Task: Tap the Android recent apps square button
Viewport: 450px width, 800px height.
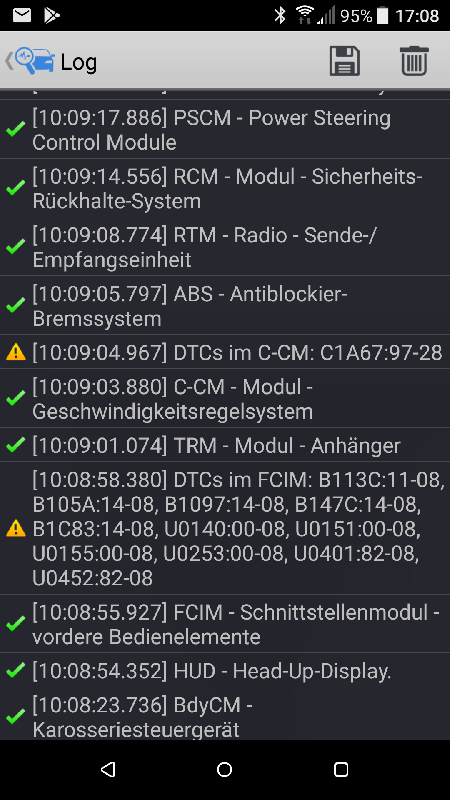Action: (x=341, y=769)
